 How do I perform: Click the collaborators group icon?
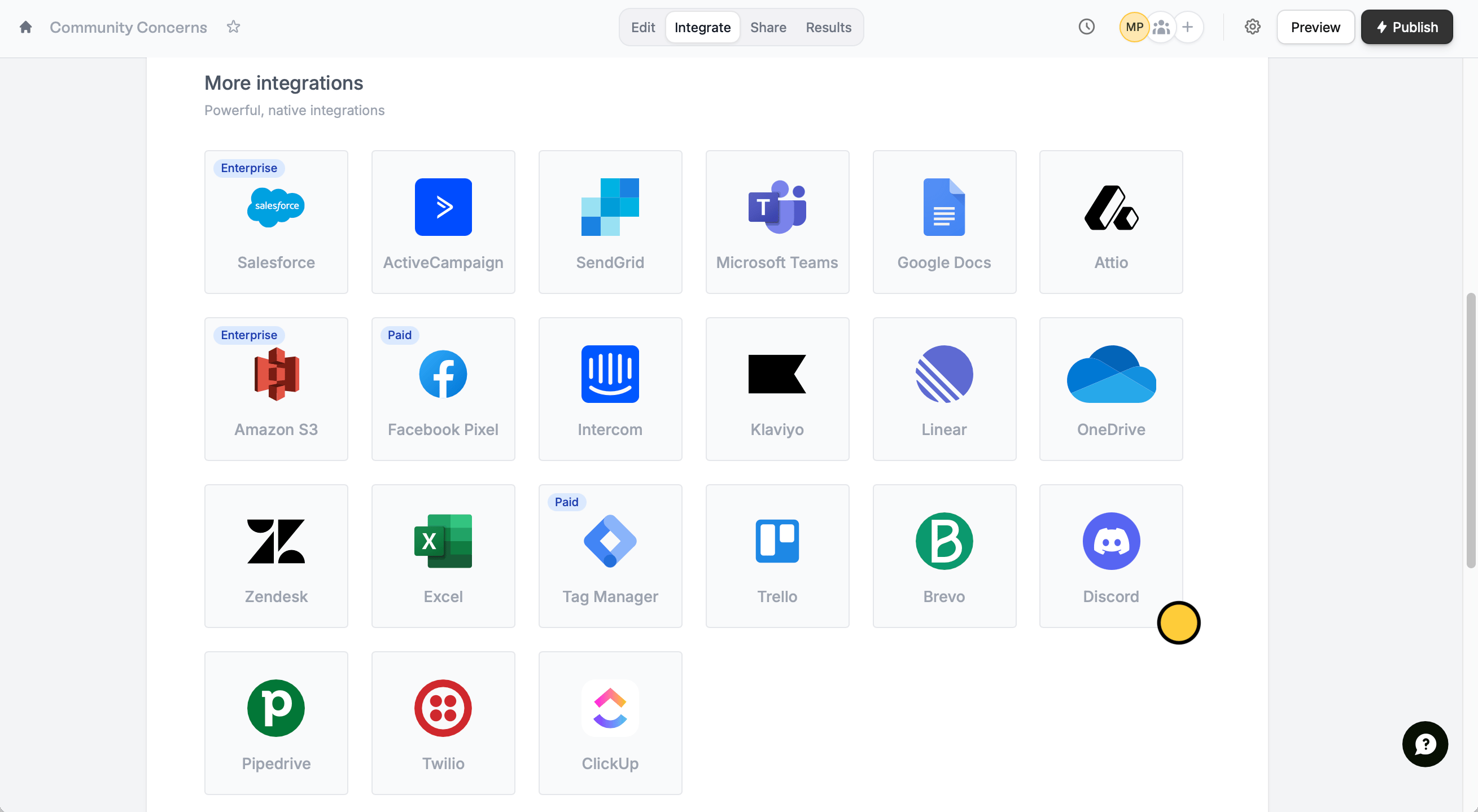(x=1161, y=27)
